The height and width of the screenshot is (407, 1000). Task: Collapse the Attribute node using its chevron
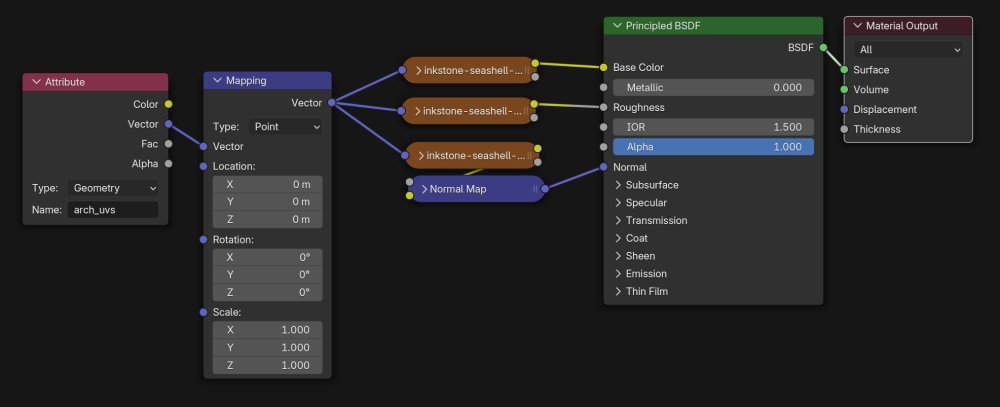[x=37, y=81]
